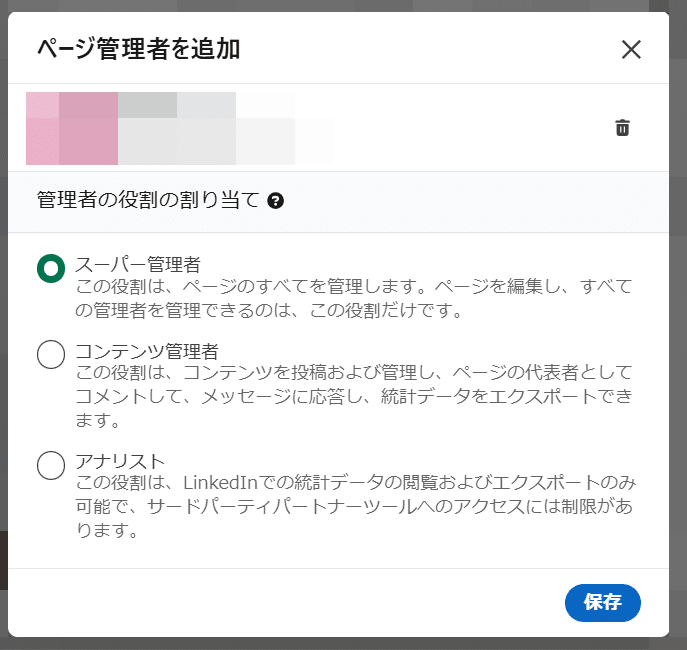Image resolution: width=687 pixels, height=650 pixels.
Task: Click the アナリスト label text
Action: click(x=120, y=461)
